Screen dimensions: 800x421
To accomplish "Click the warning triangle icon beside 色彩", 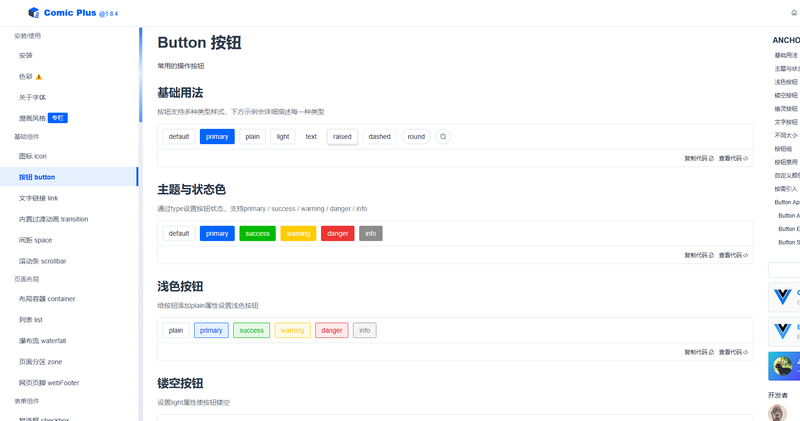I will click(x=39, y=77).
